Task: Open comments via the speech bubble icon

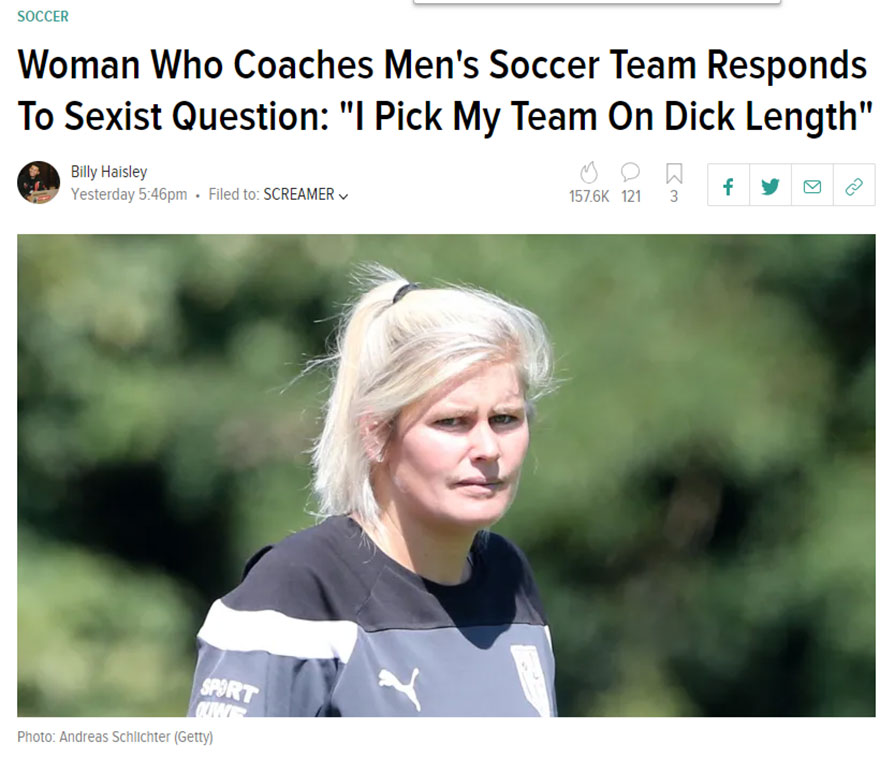Action: pyautogui.click(x=630, y=174)
